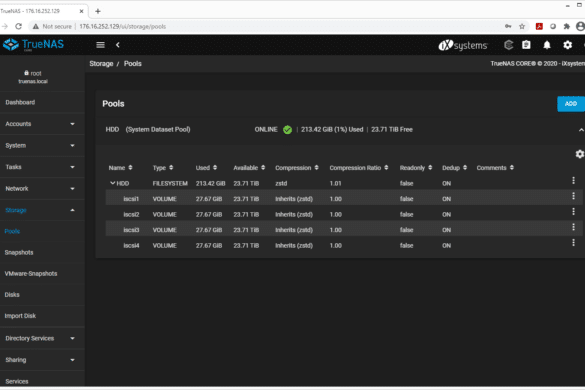Open the task manager clipboard icon
Image resolution: width=585 pixels, height=390 pixels.
pyautogui.click(x=526, y=45)
